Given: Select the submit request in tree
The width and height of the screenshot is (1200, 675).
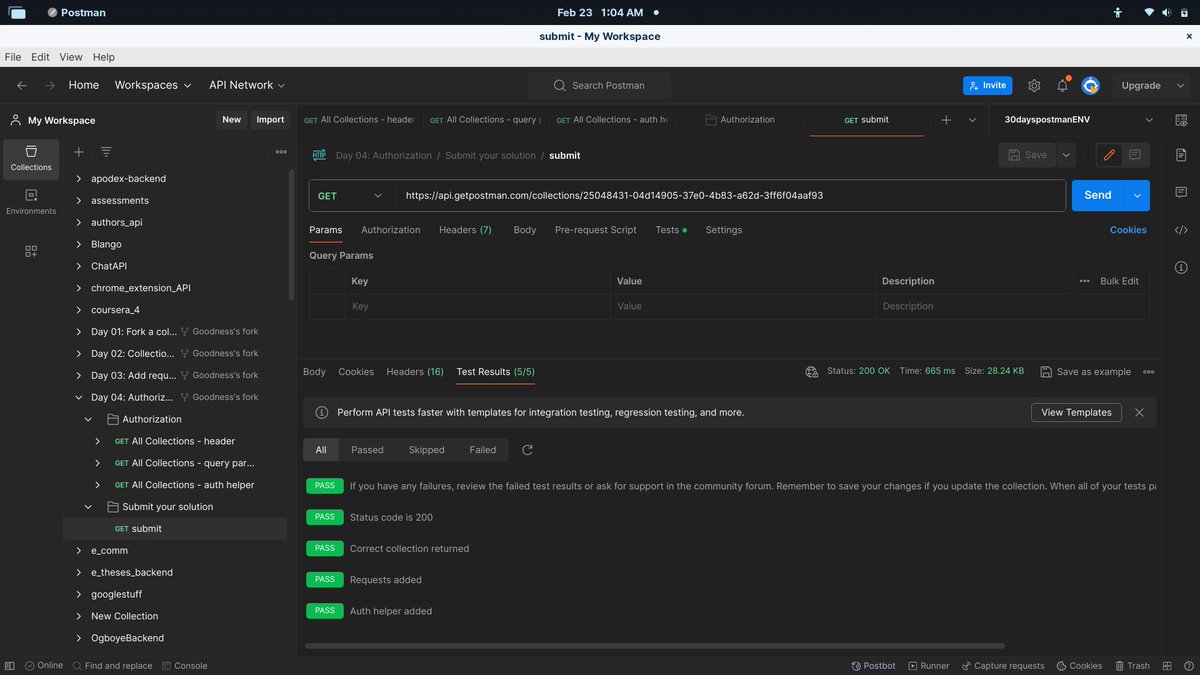Looking at the screenshot, I should (176, 529).
